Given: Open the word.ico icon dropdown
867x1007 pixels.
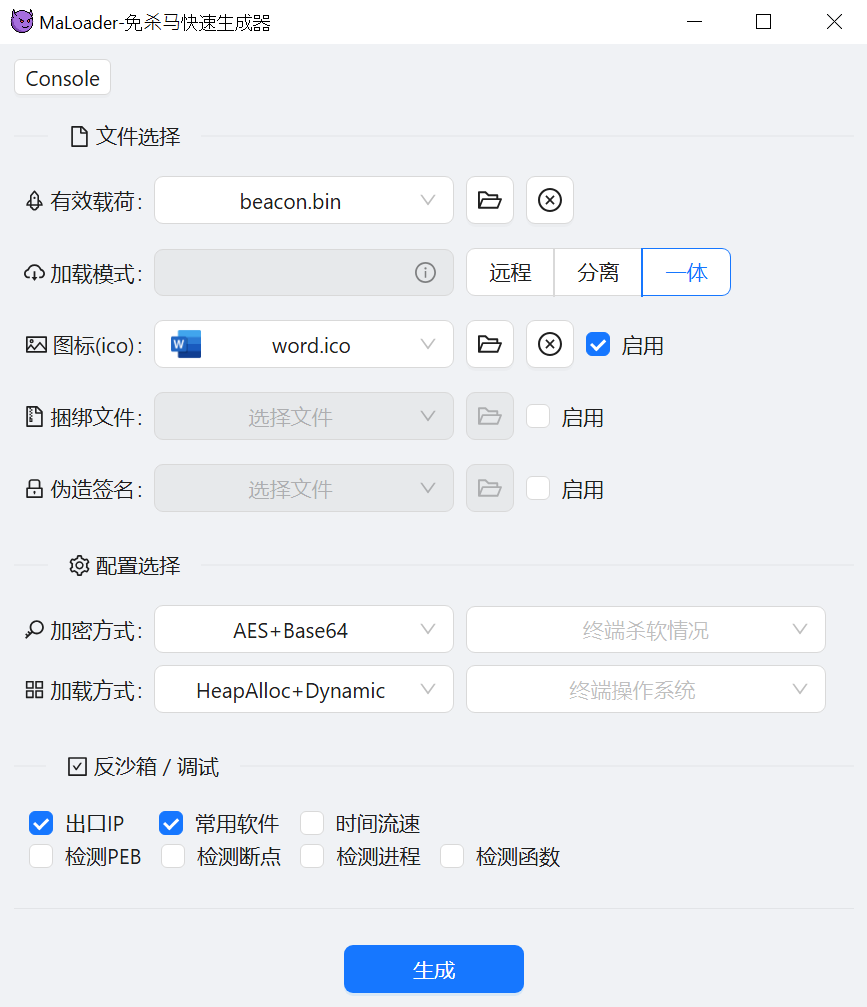Looking at the screenshot, I should coord(304,344).
